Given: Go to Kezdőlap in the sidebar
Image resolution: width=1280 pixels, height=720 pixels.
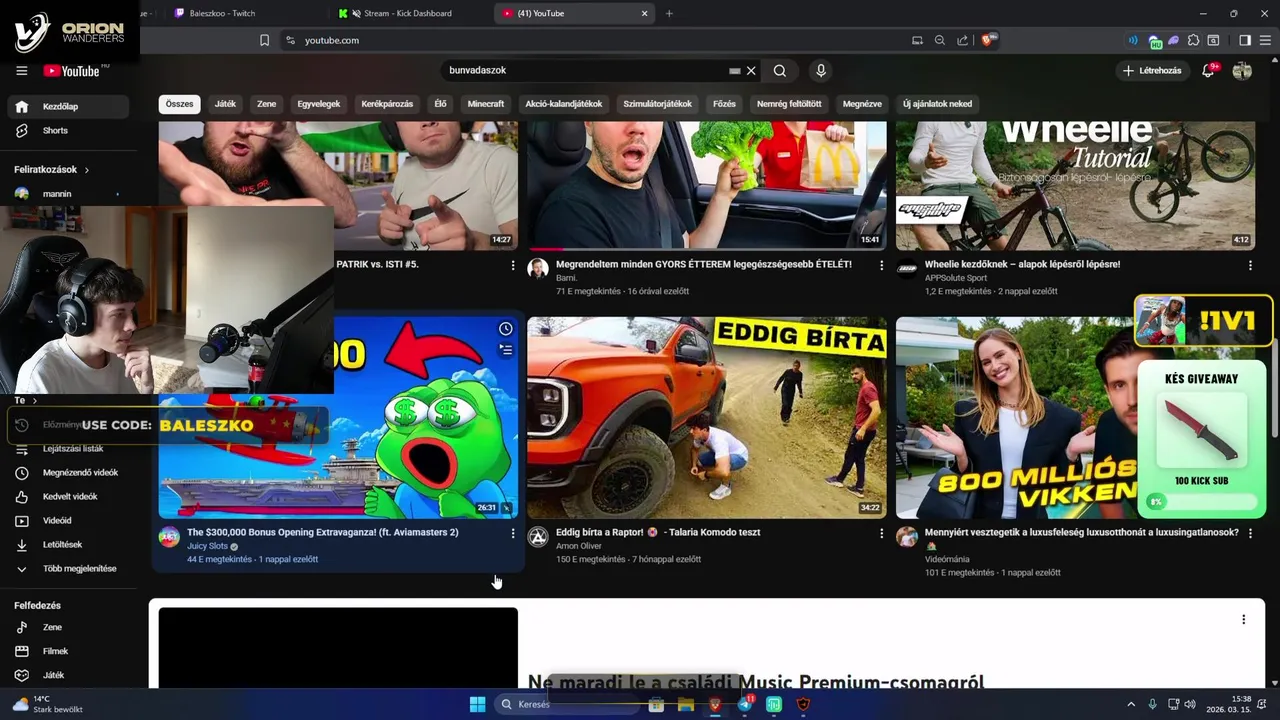Looking at the screenshot, I should tap(68, 106).
